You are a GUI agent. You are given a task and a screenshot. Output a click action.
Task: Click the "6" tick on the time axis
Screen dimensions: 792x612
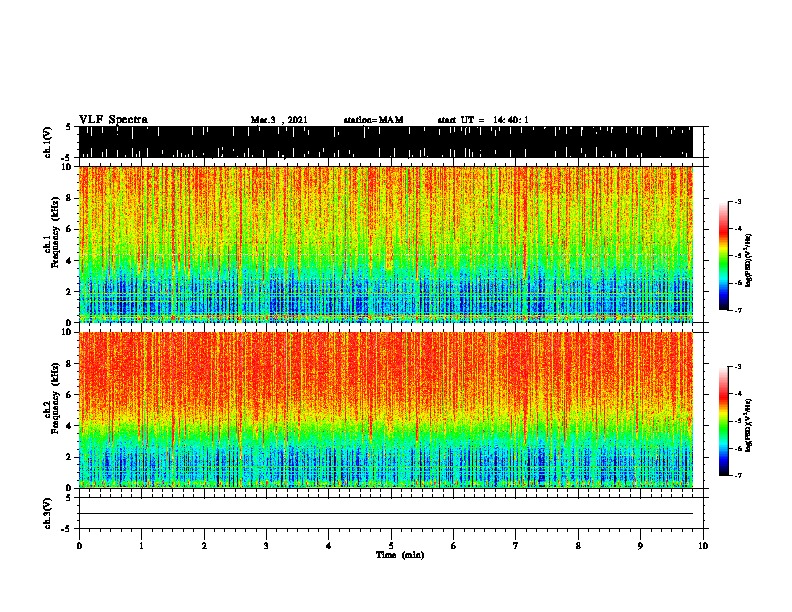[454, 546]
